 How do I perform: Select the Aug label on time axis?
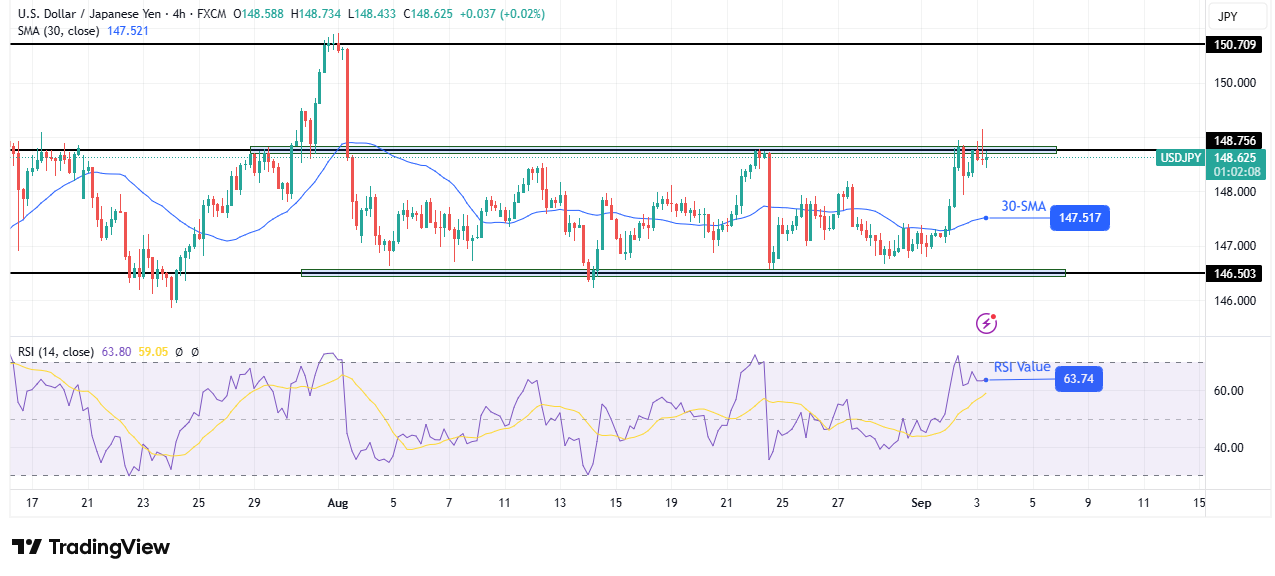coord(337,503)
